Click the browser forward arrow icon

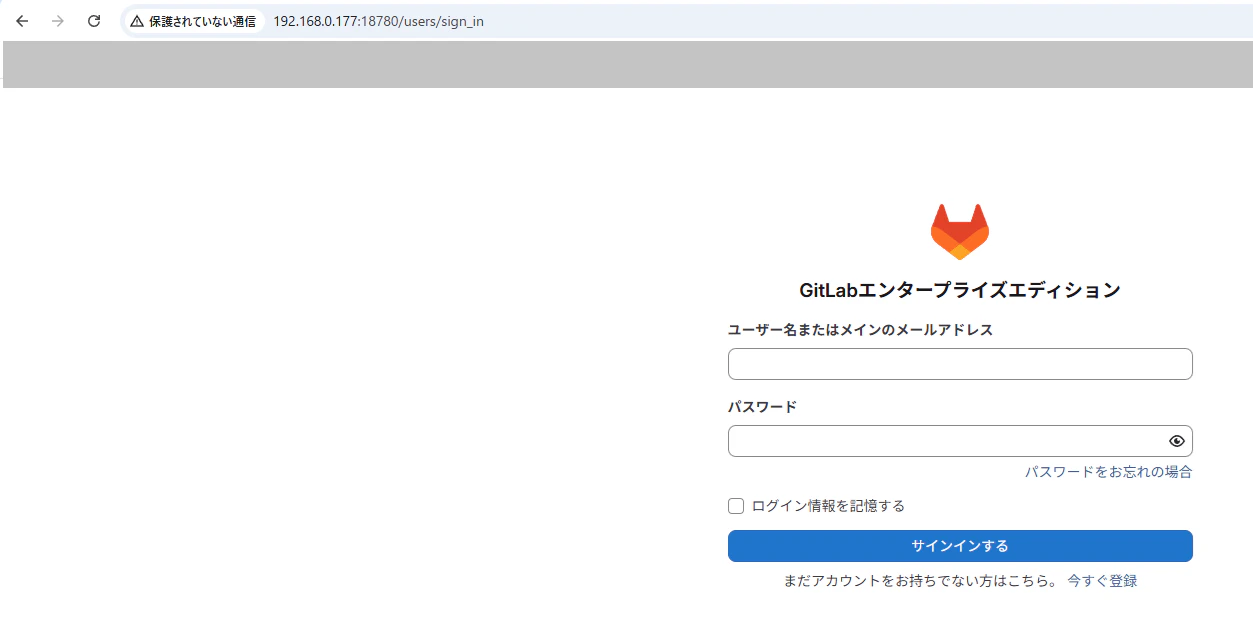click(x=57, y=20)
